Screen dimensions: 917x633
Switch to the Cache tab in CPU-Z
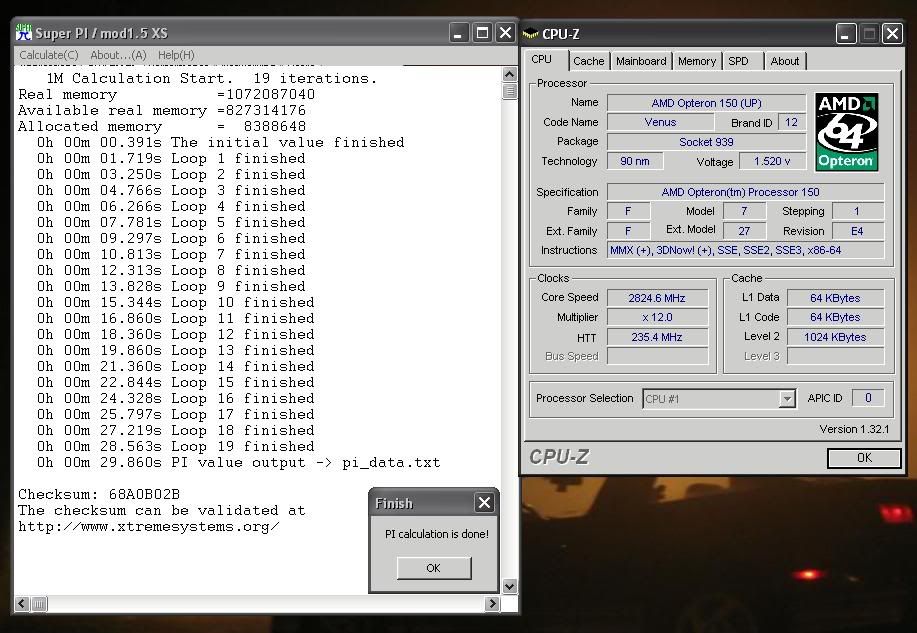click(x=588, y=61)
